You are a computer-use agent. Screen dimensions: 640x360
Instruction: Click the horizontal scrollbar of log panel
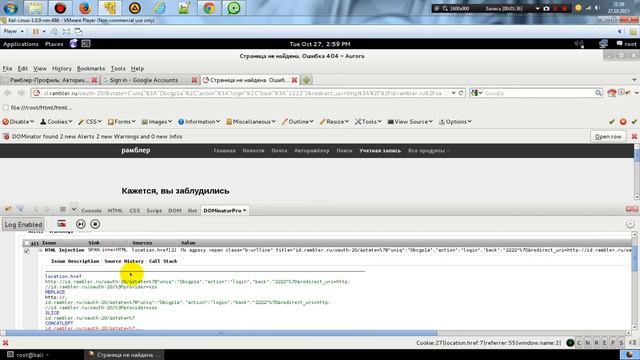click(x=221, y=333)
